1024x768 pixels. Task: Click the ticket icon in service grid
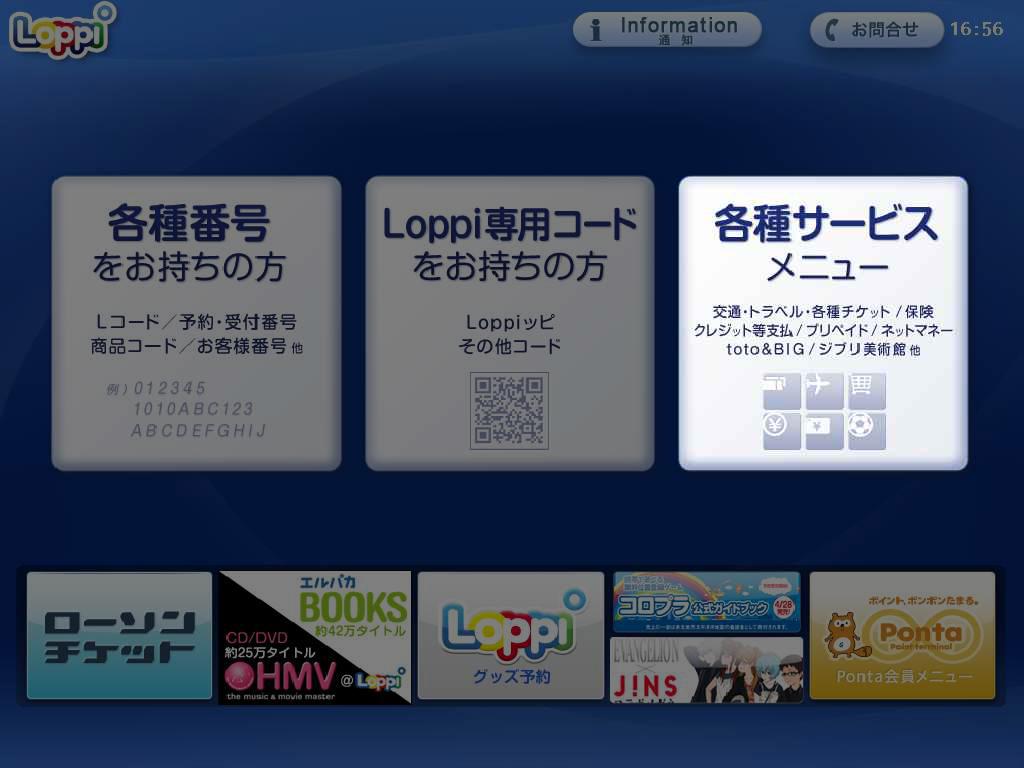[x=782, y=391]
